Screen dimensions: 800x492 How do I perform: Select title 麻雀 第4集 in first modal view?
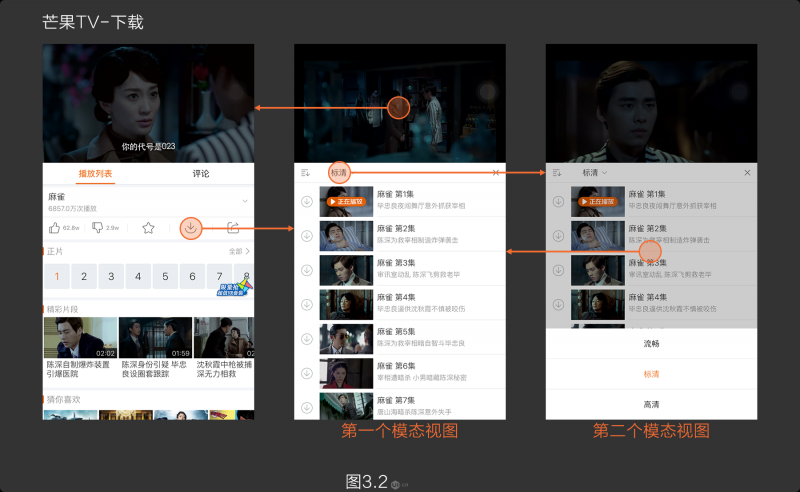click(x=396, y=298)
